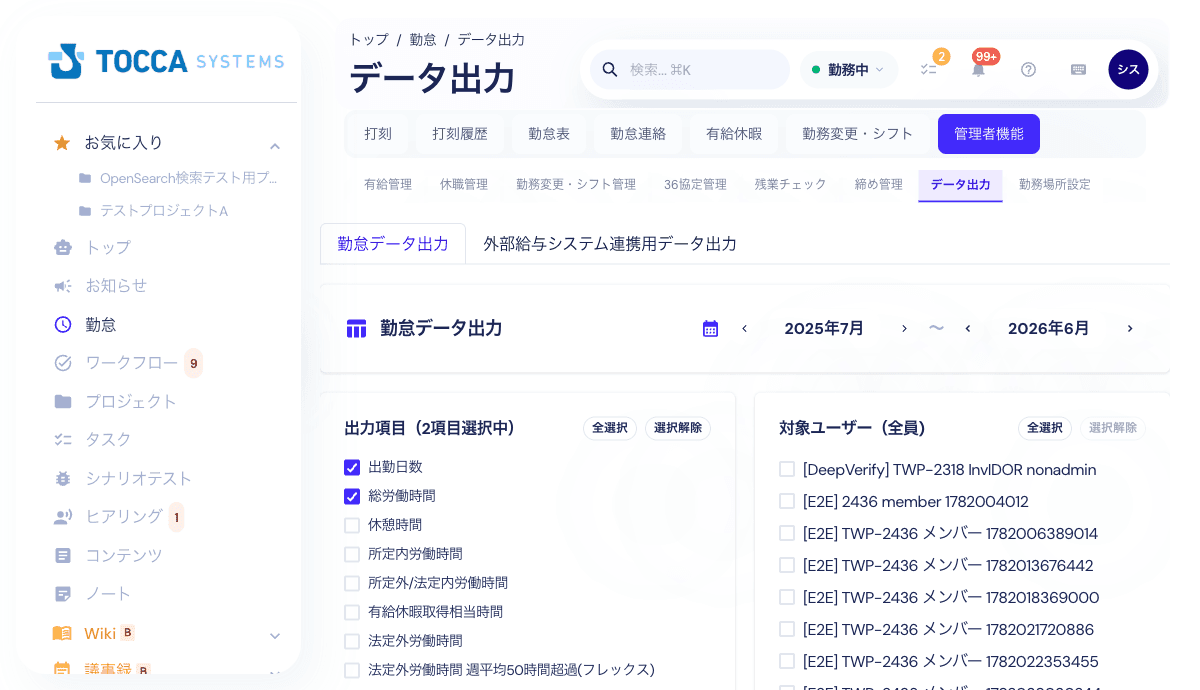Open the task checklist icon with badge 2
This screenshot has width=1200, height=690.
[929, 69]
